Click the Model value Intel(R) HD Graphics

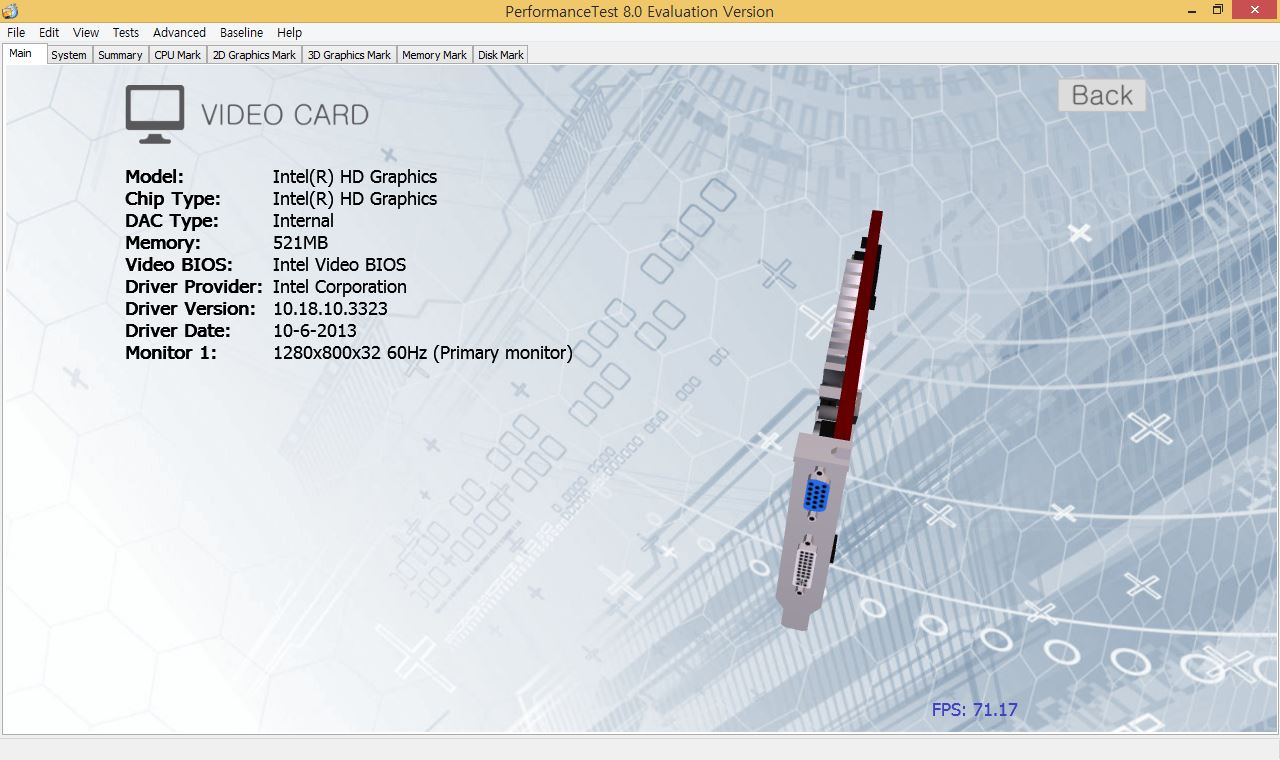click(355, 177)
